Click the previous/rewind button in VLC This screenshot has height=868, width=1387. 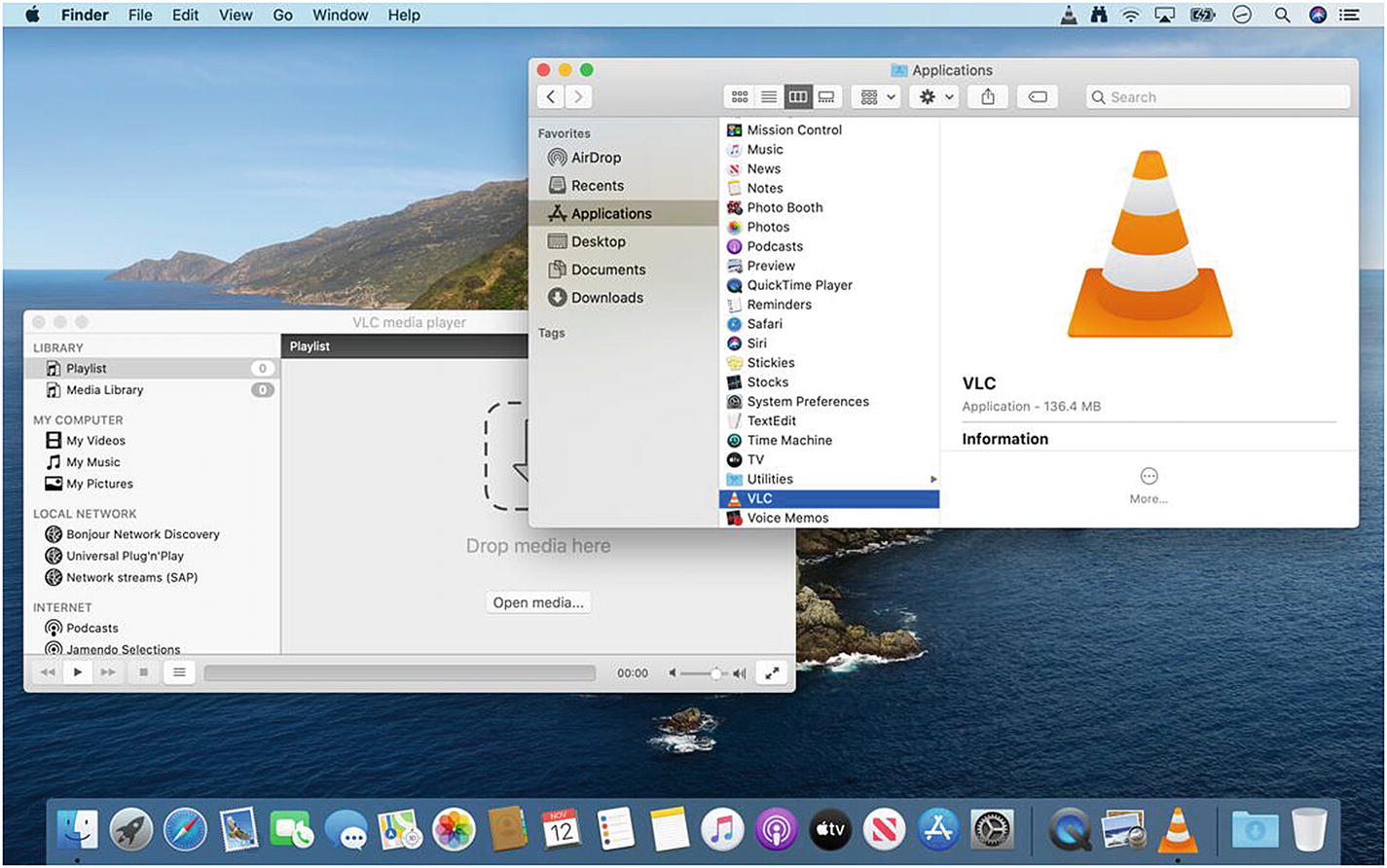point(47,672)
